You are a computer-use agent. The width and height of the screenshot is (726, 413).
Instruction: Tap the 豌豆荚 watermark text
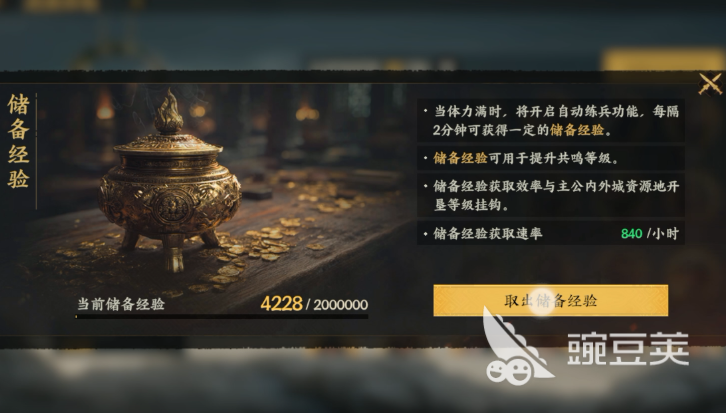(x=628, y=349)
